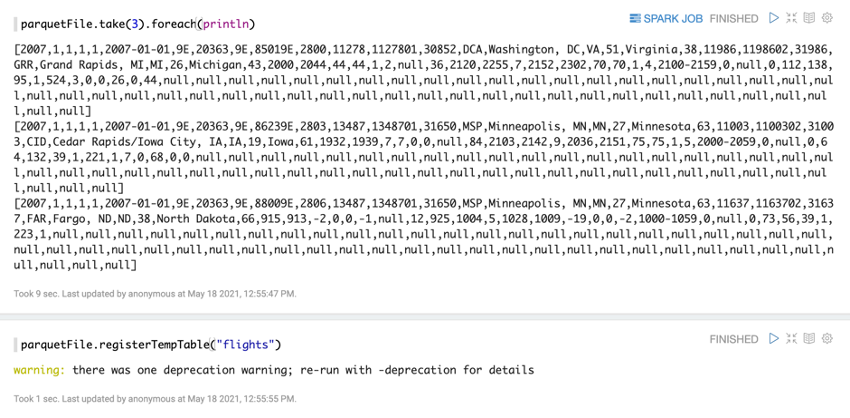Click the deprecation warning output text

pos(274,370)
